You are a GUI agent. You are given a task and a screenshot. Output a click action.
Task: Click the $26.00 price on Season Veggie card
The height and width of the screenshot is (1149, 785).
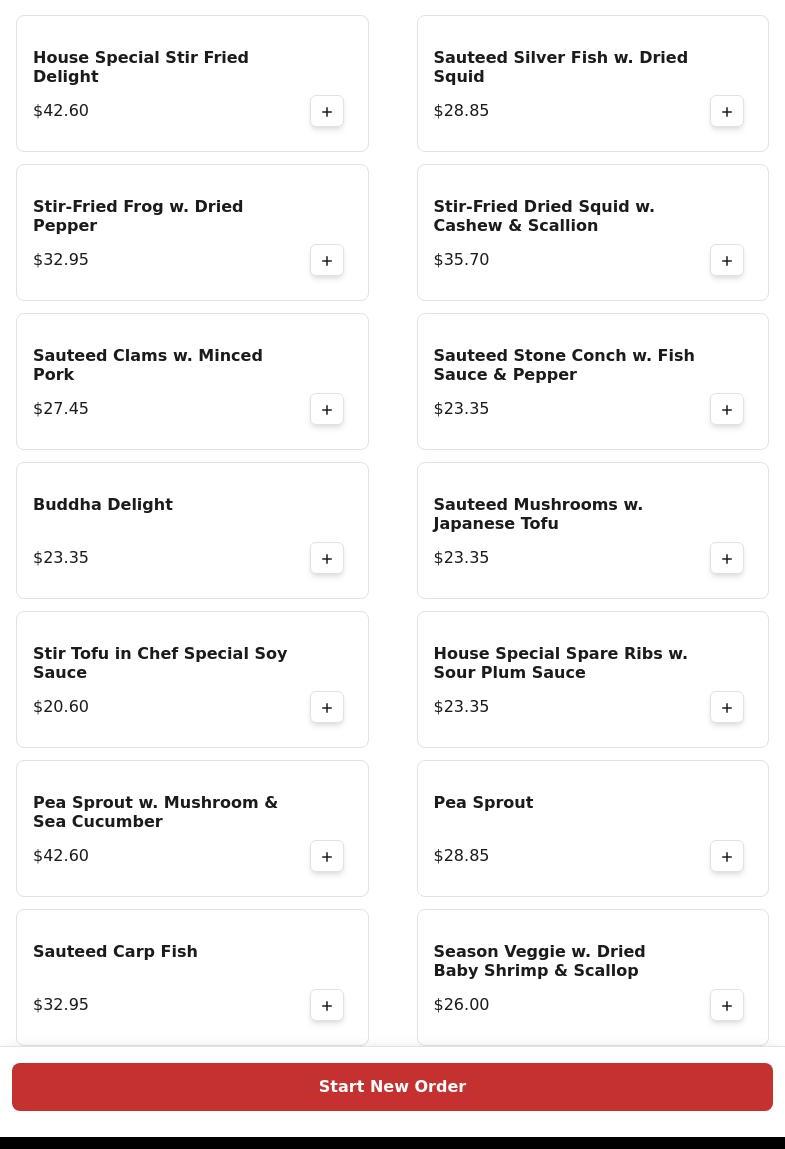coord(461,1004)
